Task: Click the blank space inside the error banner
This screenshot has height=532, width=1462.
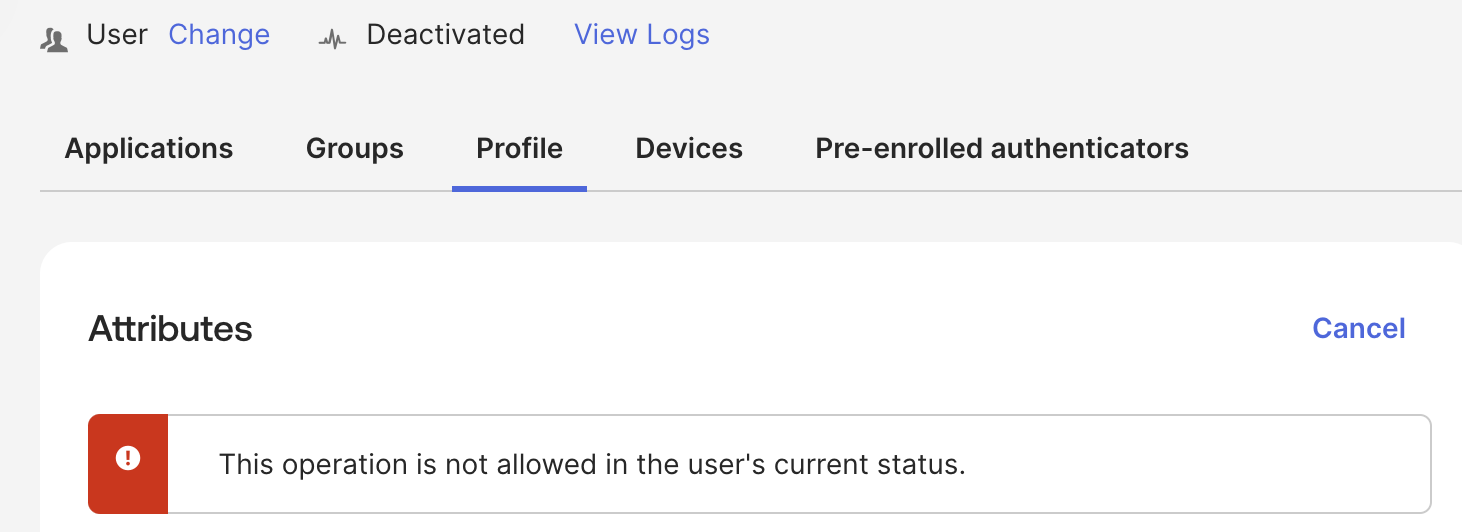Action: (1200, 465)
